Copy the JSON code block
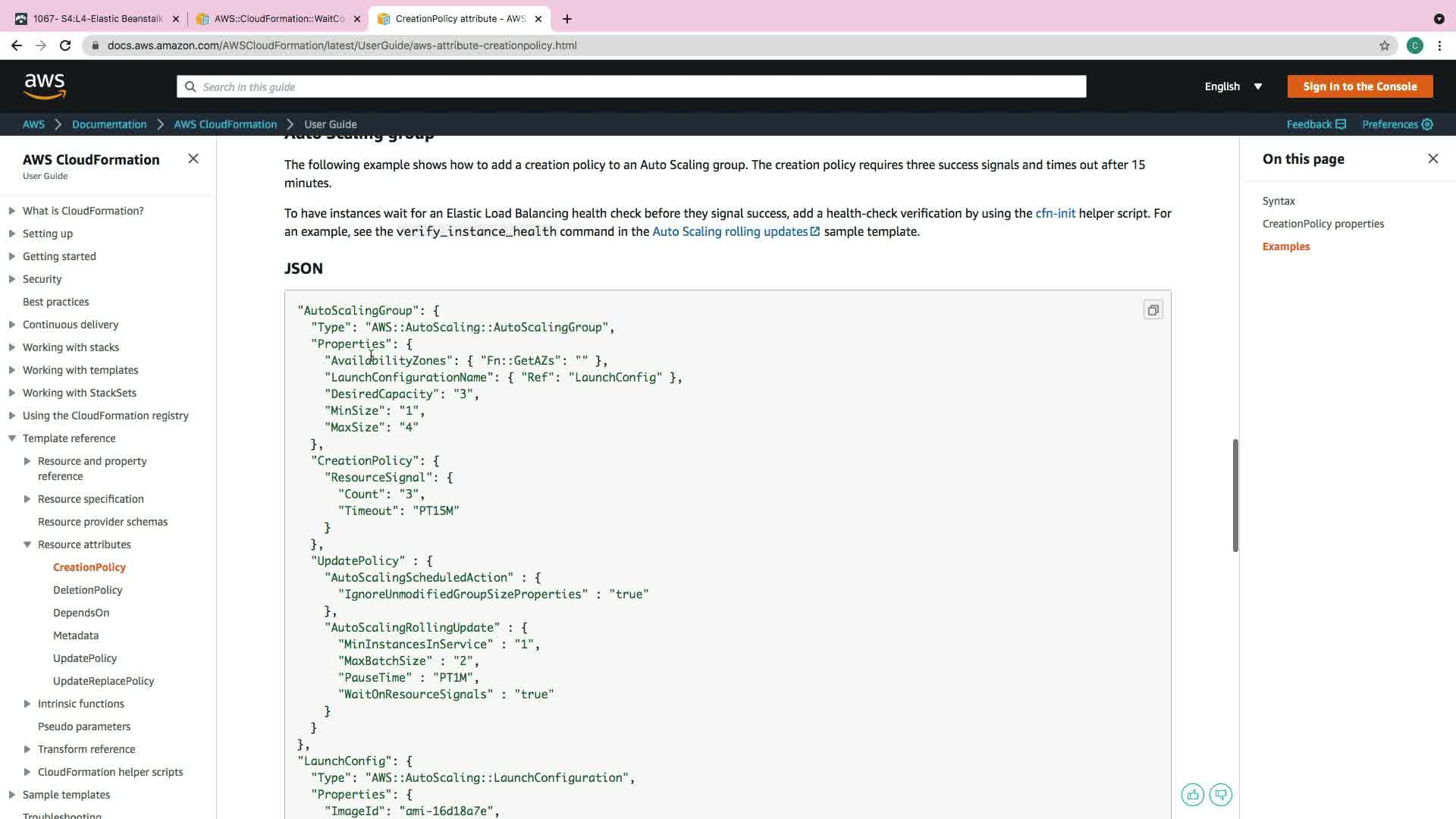The image size is (1456, 819). coord(1153,310)
